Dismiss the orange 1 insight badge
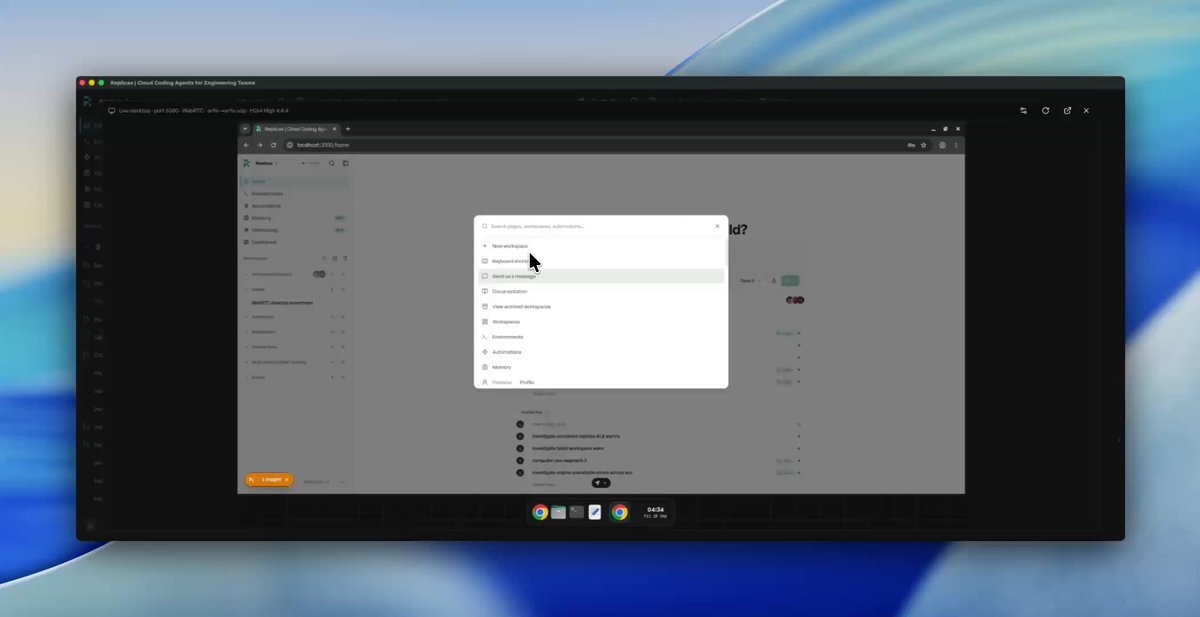This screenshot has width=1200, height=617. pyautogui.click(x=286, y=480)
